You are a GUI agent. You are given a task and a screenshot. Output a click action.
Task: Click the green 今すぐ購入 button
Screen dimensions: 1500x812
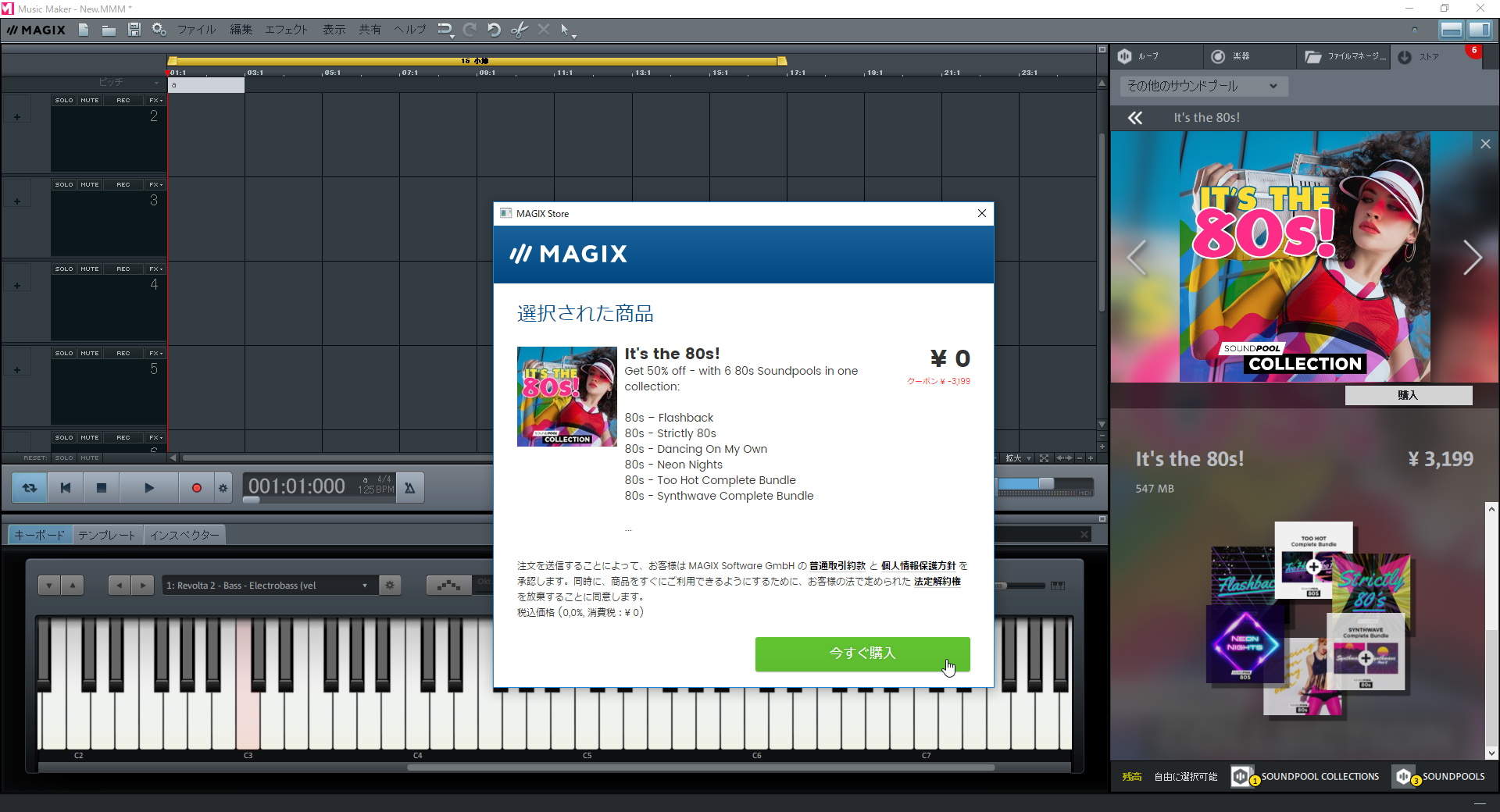click(862, 654)
